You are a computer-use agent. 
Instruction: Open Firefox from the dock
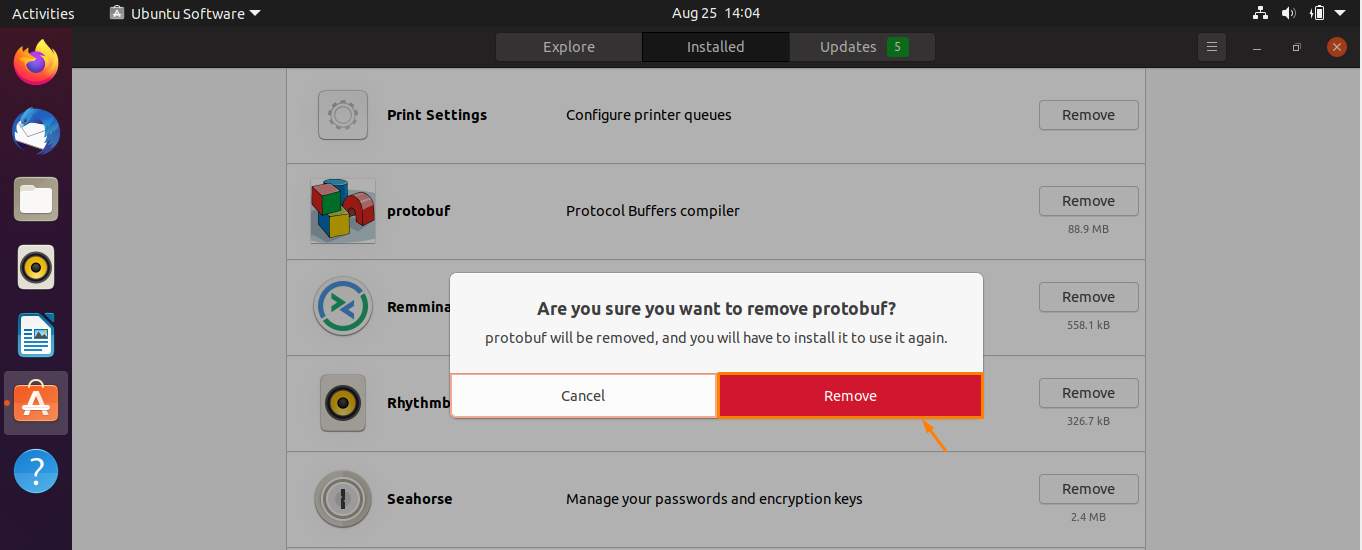coord(36,63)
